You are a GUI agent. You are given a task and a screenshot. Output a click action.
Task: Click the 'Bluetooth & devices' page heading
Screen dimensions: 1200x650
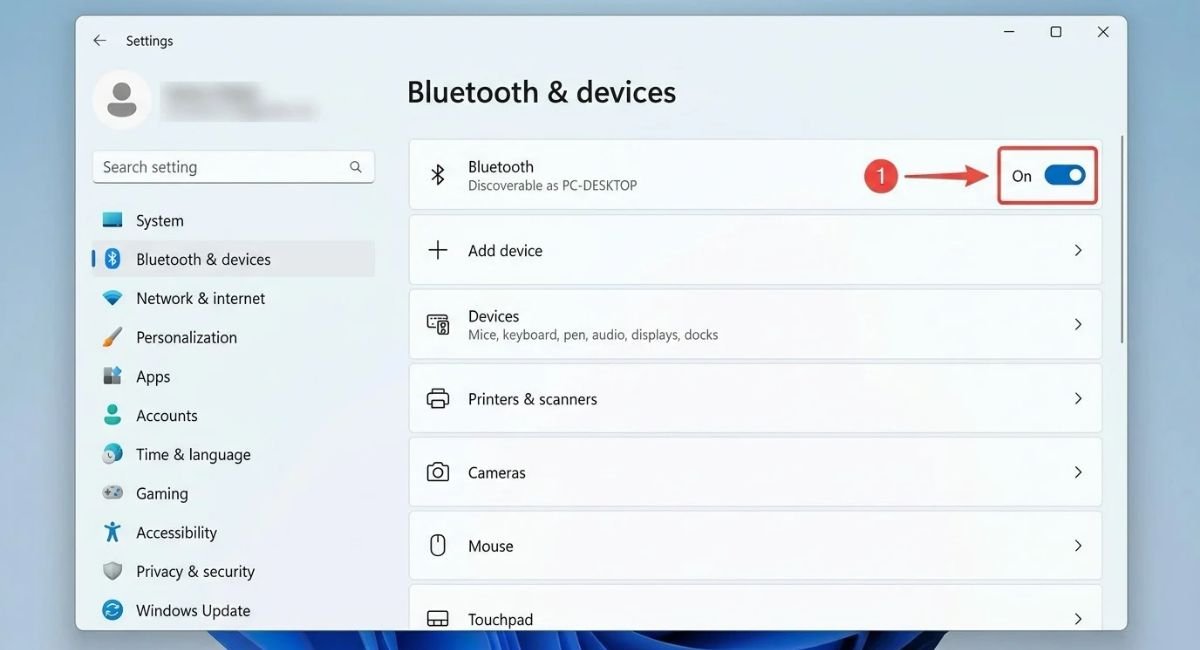click(541, 93)
